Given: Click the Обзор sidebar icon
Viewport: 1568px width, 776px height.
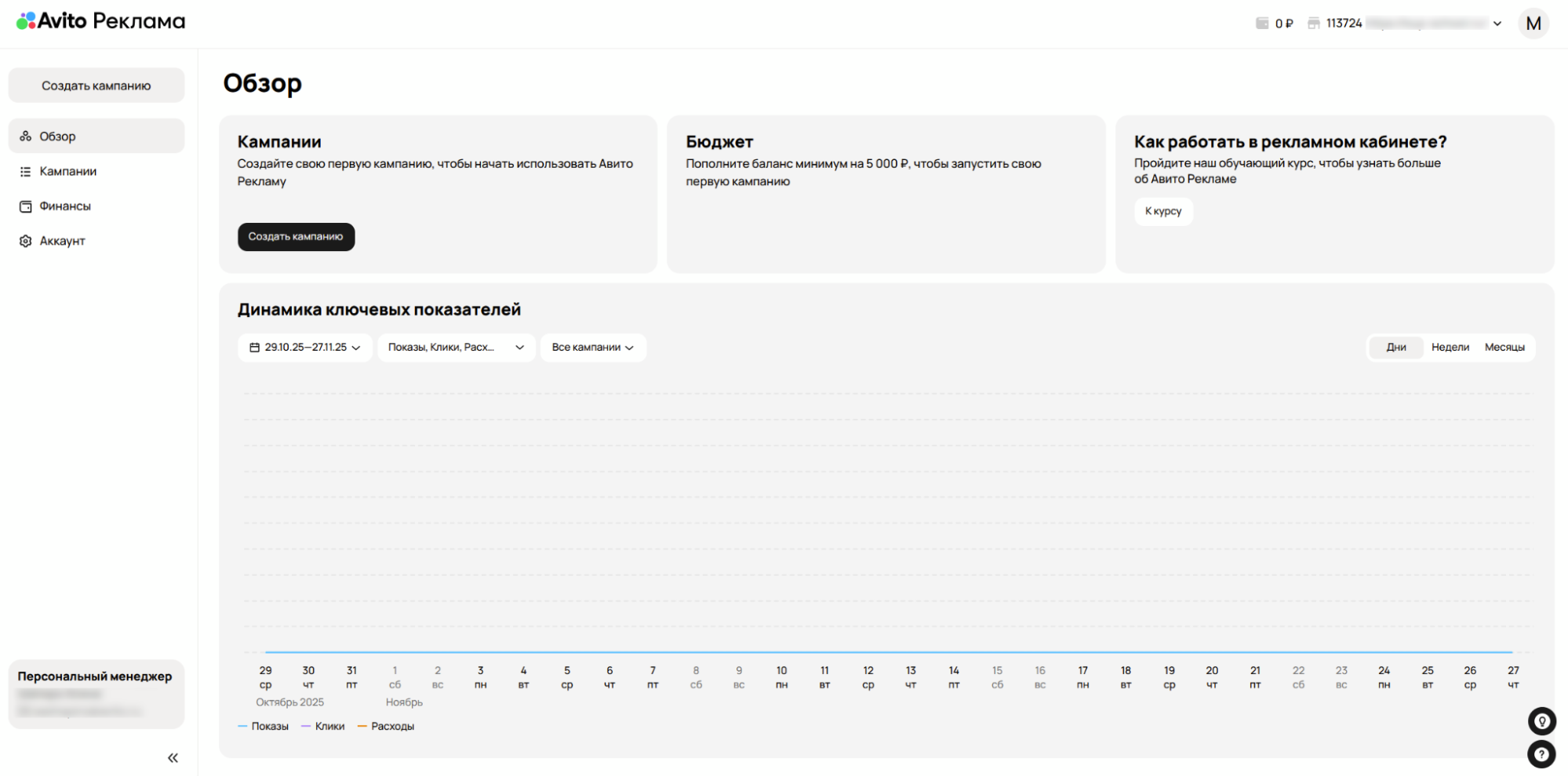Looking at the screenshot, I should (x=26, y=137).
